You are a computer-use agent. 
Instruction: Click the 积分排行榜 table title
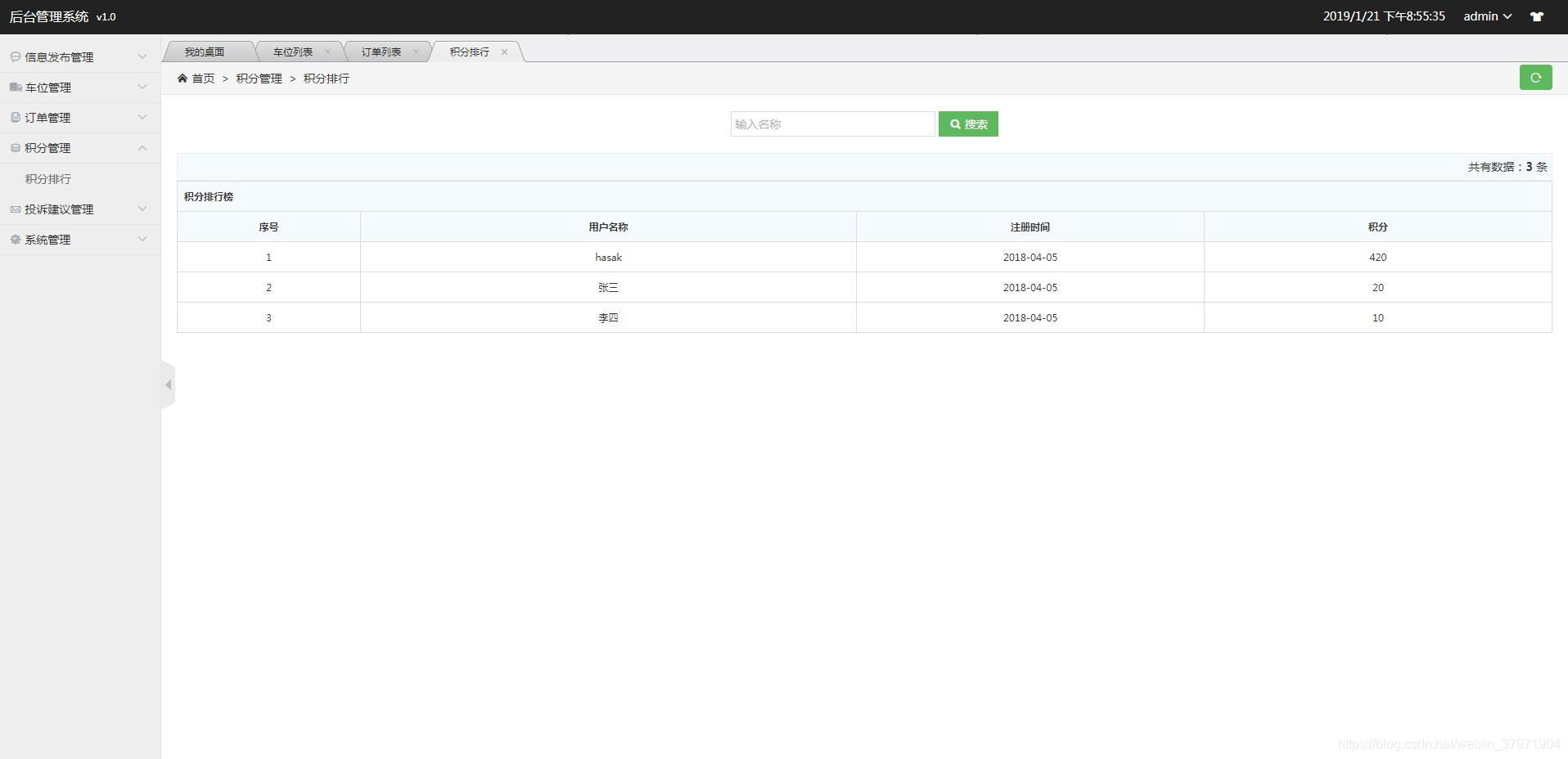click(x=209, y=196)
